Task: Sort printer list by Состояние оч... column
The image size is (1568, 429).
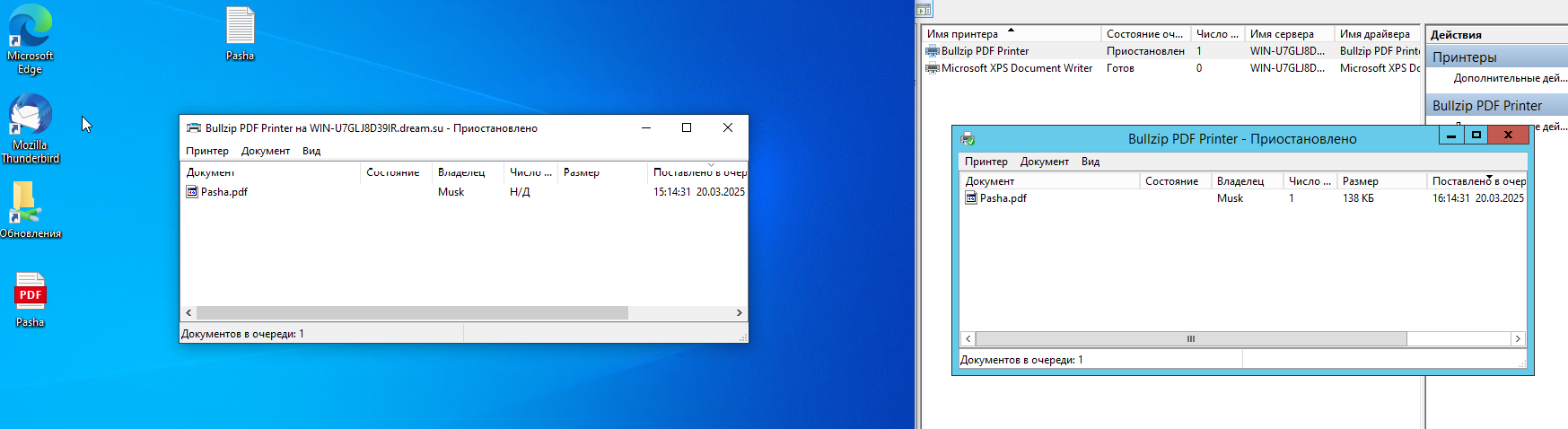Action: click(x=1146, y=34)
